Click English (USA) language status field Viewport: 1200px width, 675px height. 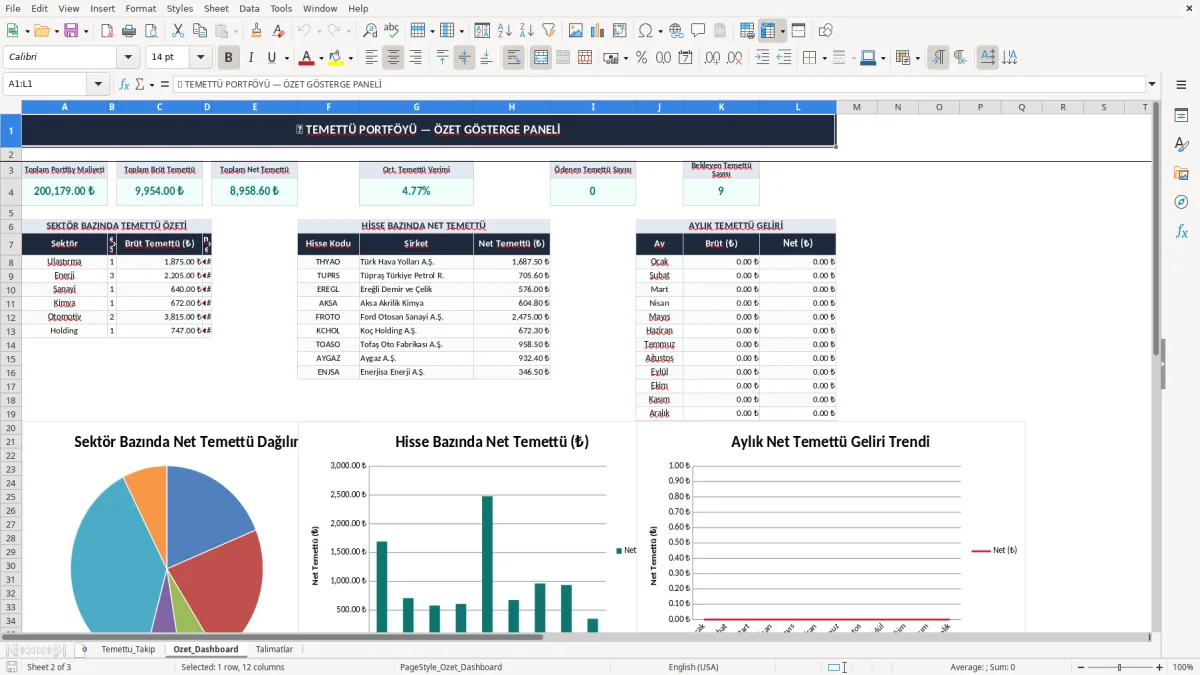pos(693,667)
